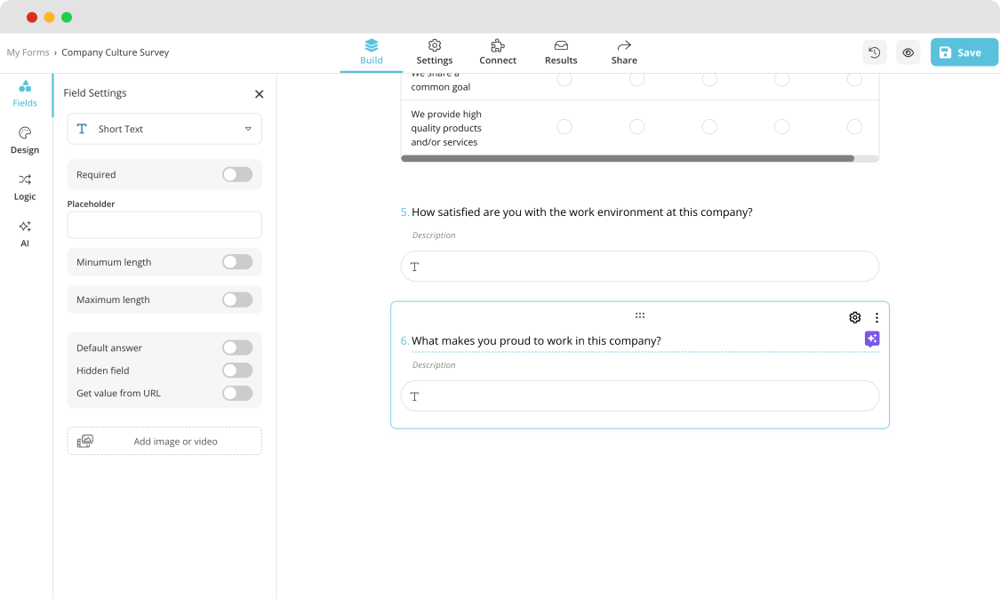This screenshot has width=1000, height=599.
Task: Click into the Placeholder input field
Action: point(165,225)
